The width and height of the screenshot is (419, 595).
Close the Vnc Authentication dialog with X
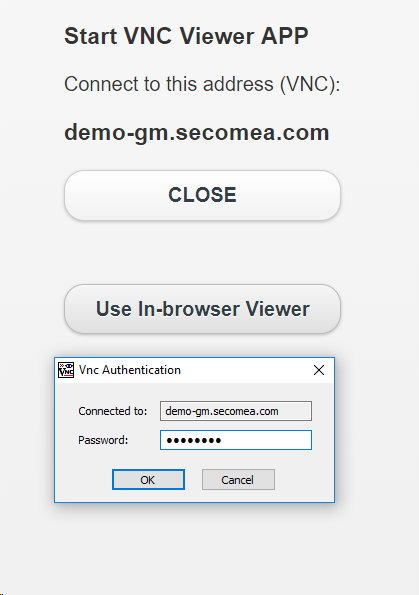319,370
